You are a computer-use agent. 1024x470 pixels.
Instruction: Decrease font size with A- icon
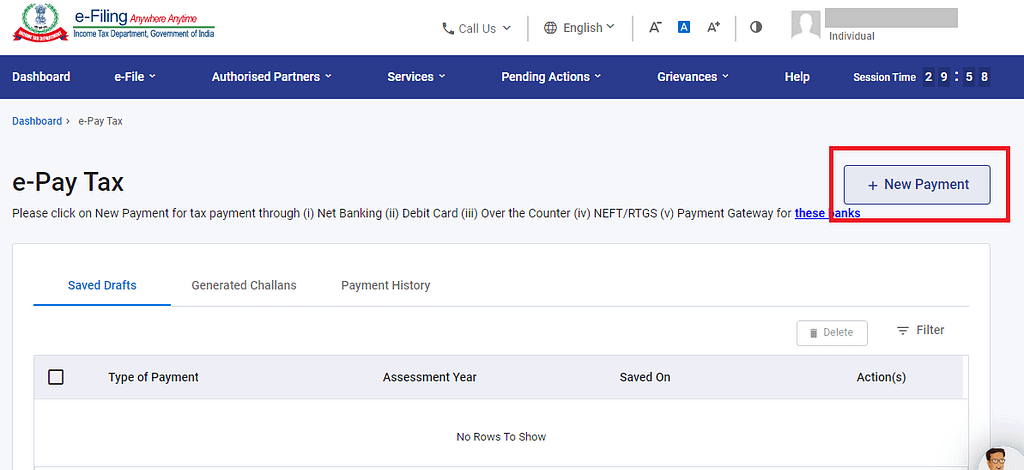pyautogui.click(x=655, y=27)
